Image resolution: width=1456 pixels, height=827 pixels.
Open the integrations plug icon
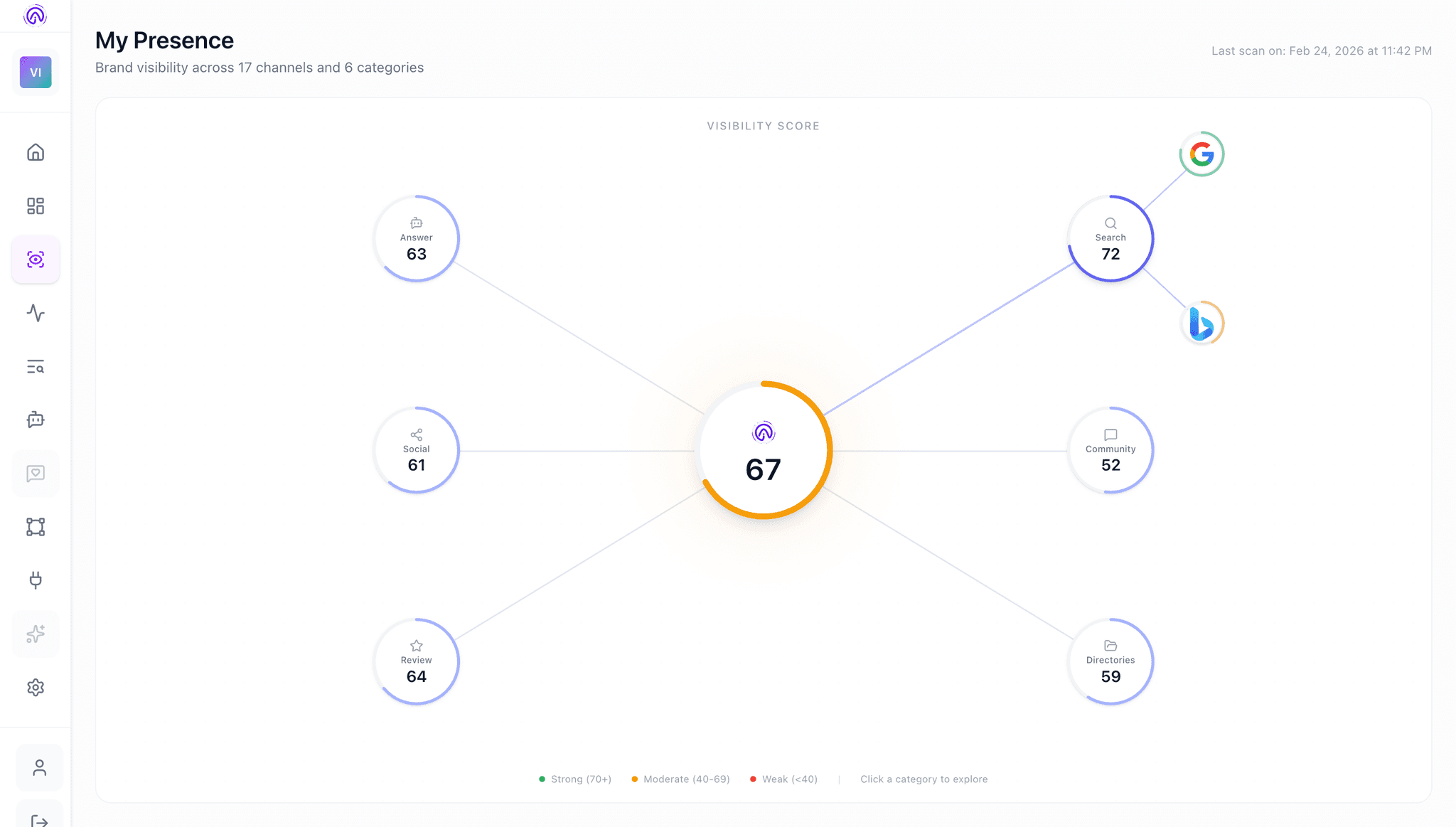point(36,580)
